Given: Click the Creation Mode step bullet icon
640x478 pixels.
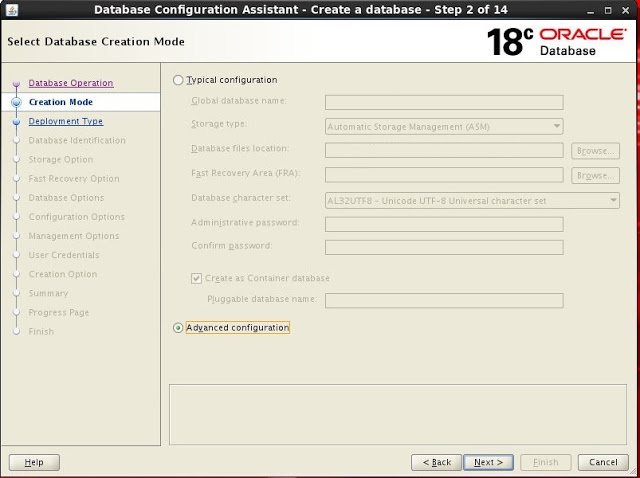Looking at the screenshot, I should 16,102.
